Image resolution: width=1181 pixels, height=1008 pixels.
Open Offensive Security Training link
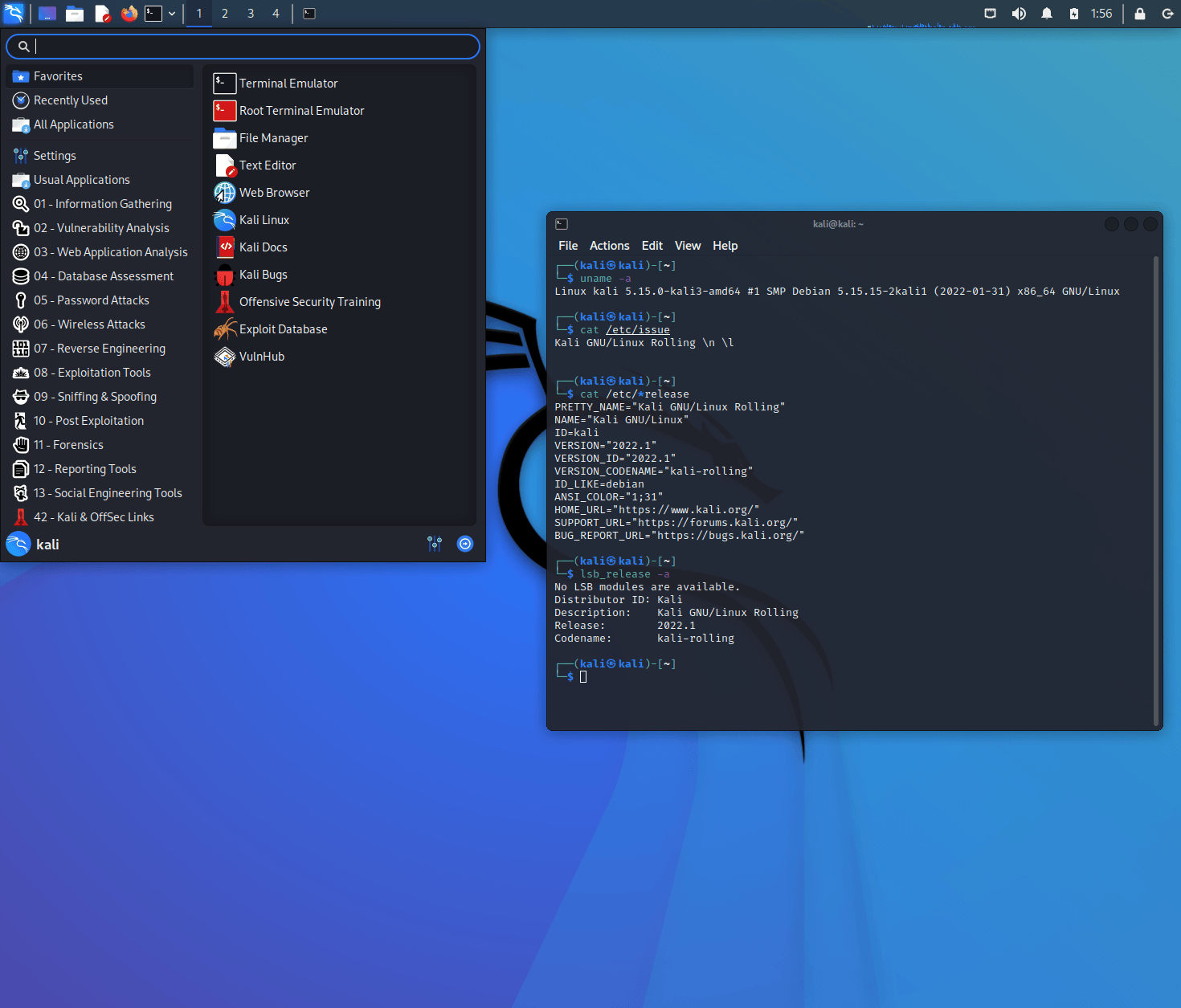(x=309, y=302)
